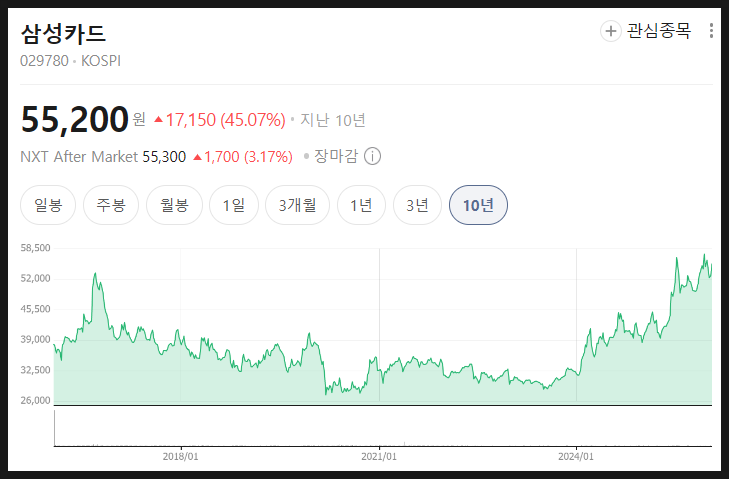Click the 2021/01 timeline label
729x479 pixels.
point(379,457)
